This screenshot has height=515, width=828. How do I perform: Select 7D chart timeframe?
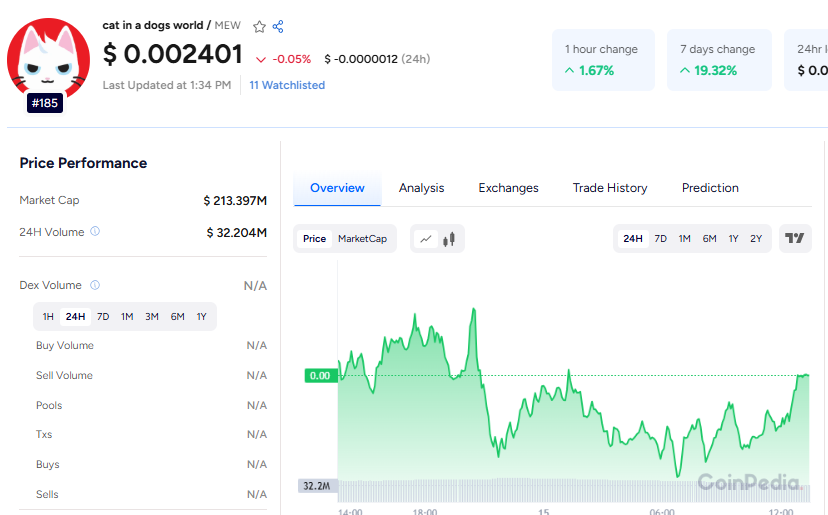(661, 239)
